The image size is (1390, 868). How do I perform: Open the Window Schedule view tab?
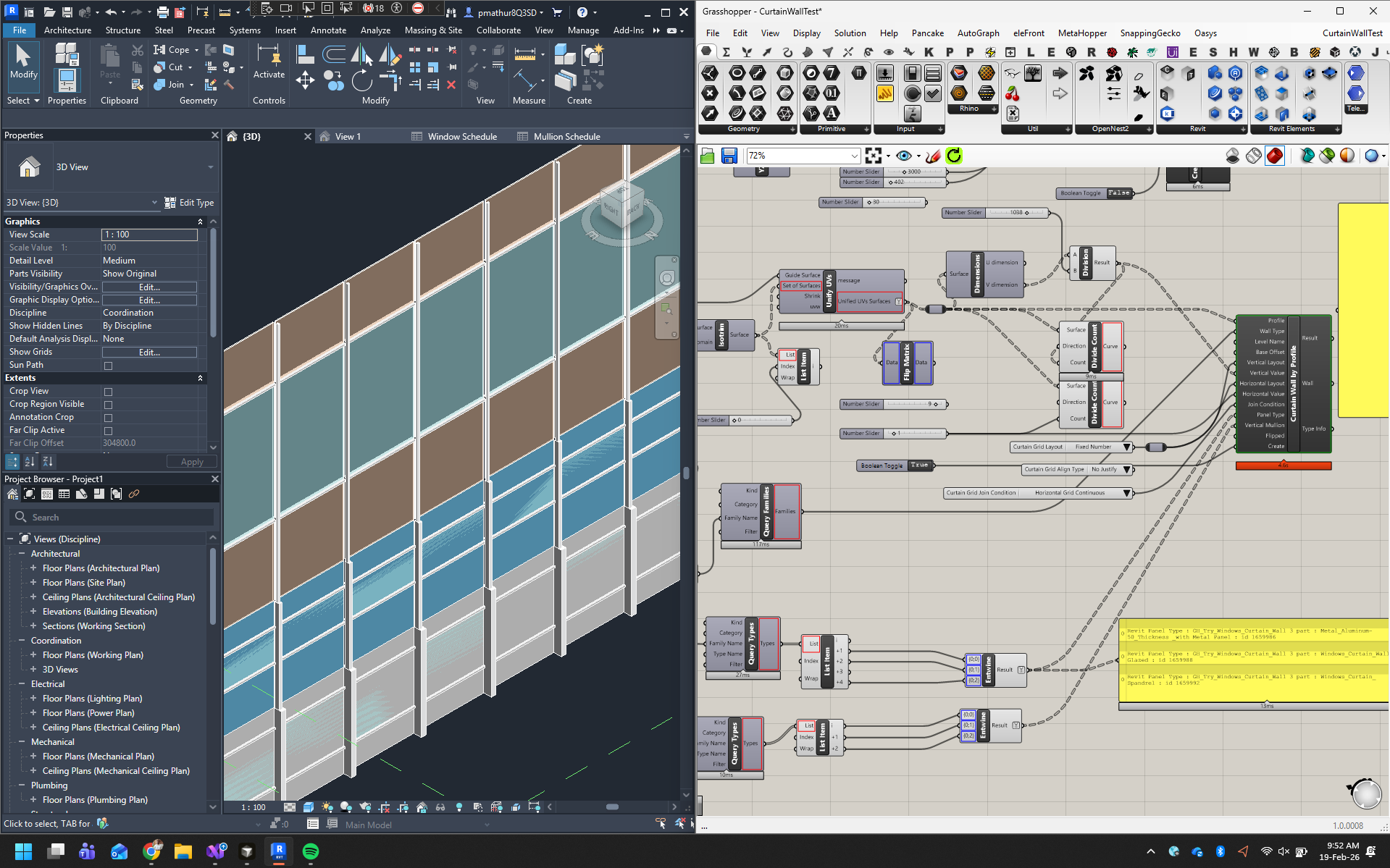pyautogui.click(x=462, y=136)
